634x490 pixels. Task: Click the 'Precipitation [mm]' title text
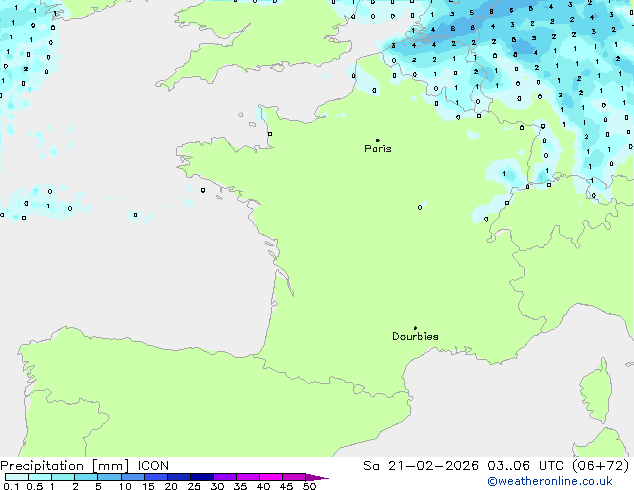pos(65,466)
